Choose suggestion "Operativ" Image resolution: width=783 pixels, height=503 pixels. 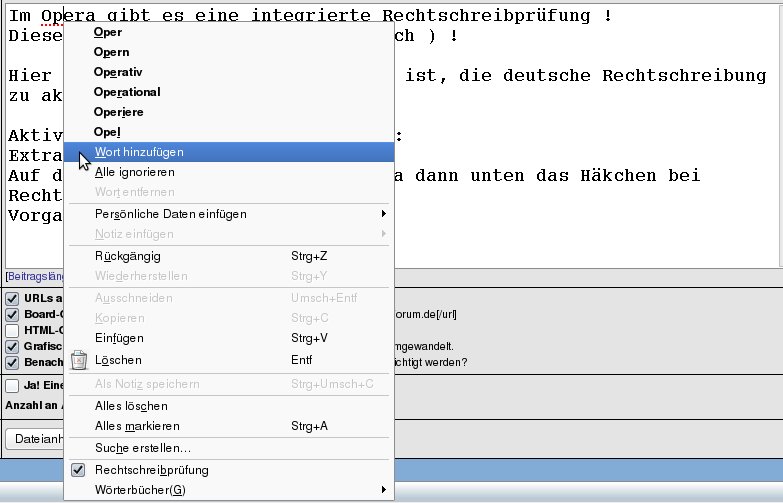229,72
